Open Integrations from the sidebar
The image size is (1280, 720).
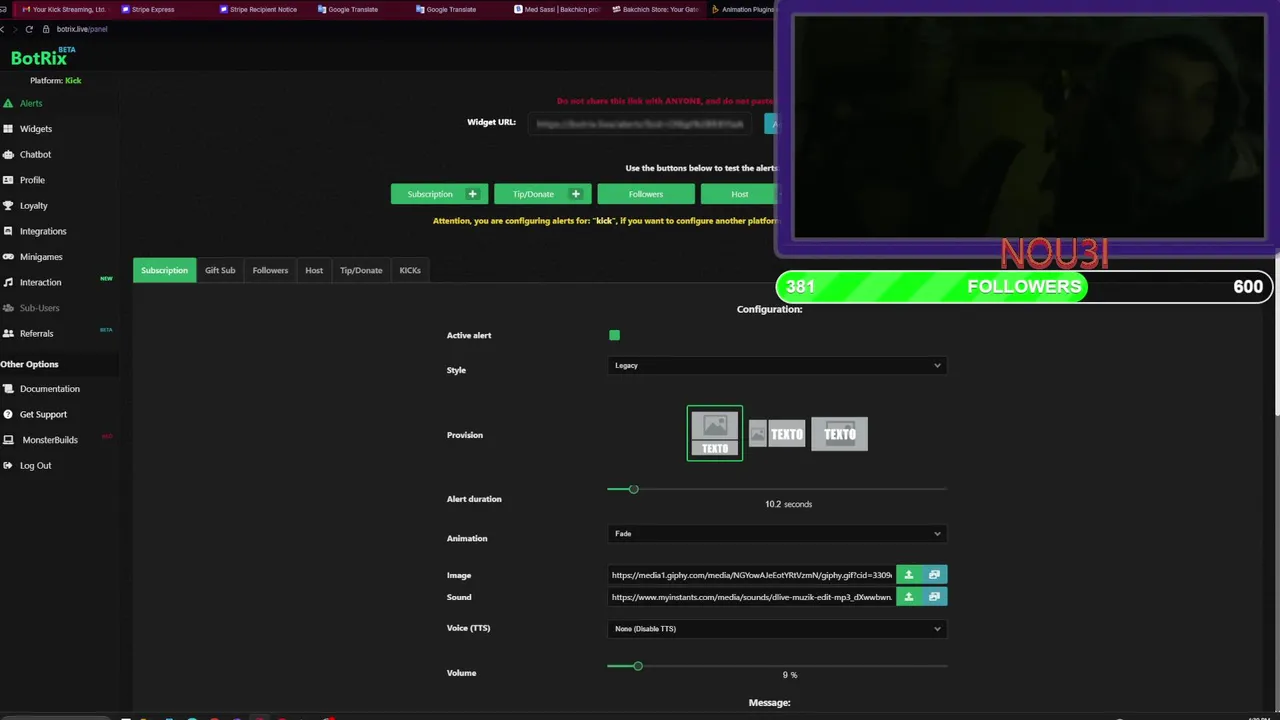tap(43, 231)
